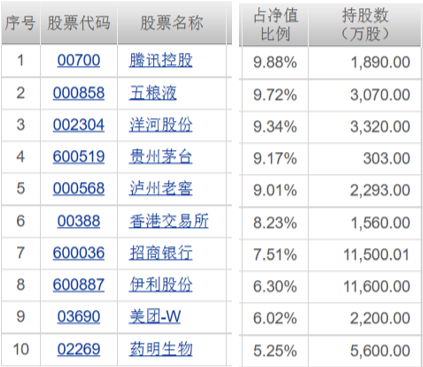Viewport: 423px width, 367px height.
Task: Select the 9.01% net value cell
Action: tap(275, 190)
